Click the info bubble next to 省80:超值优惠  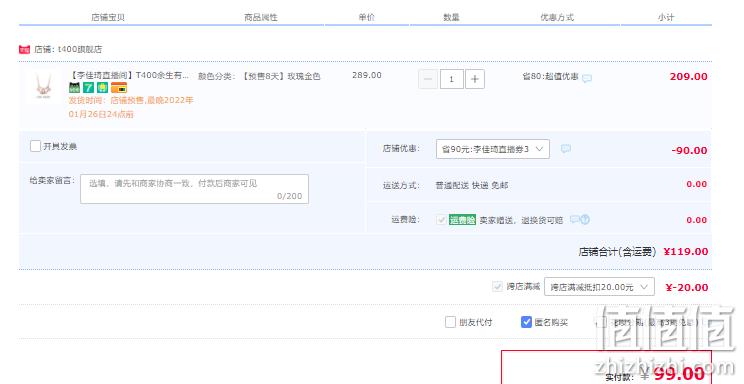pyautogui.click(x=587, y=78)
